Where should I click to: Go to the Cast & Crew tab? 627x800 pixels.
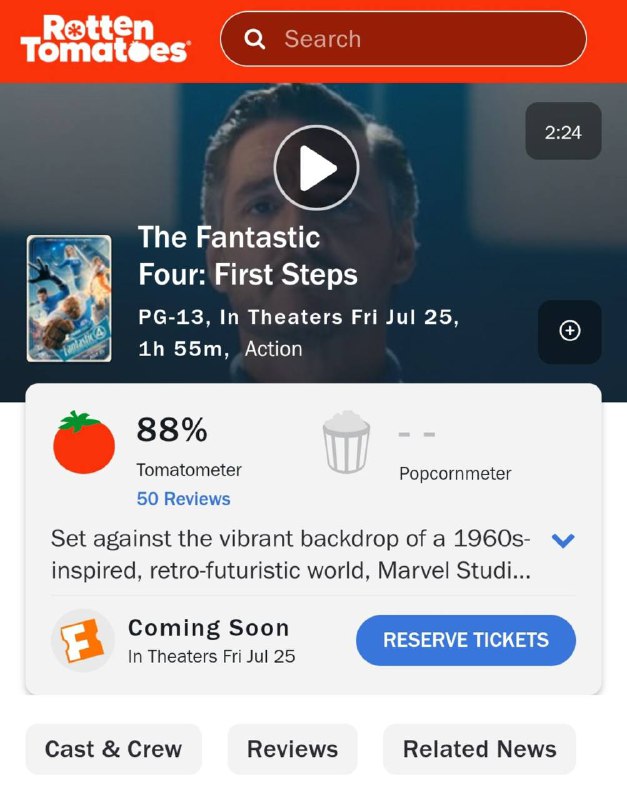point(113,749)
